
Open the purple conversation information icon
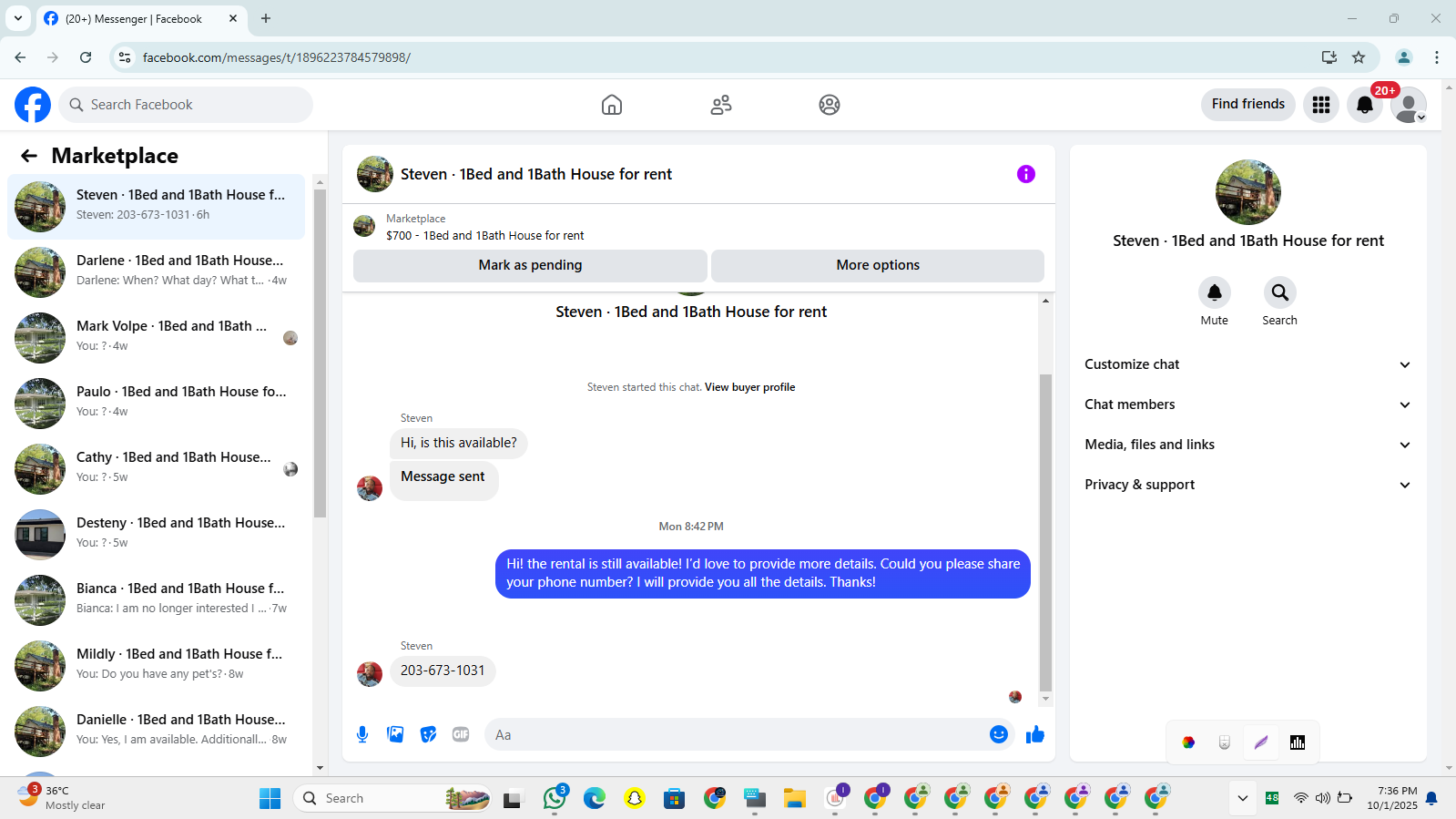point(1026,174)
